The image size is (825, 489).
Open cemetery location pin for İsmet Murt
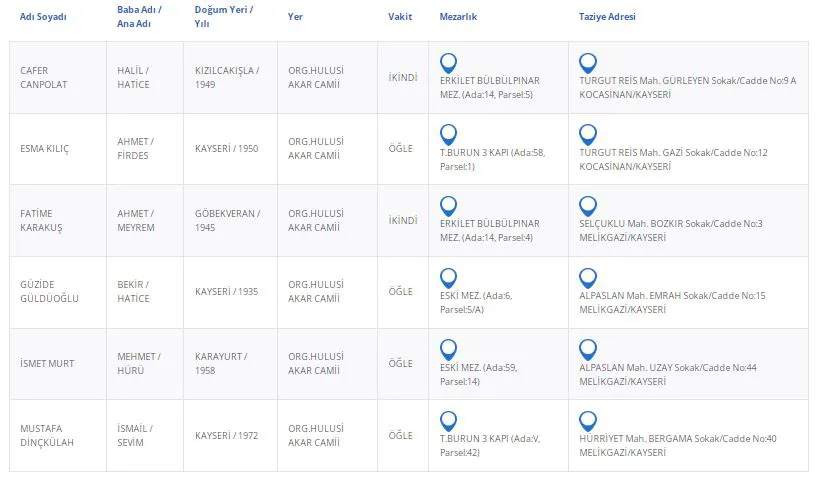pos(449,349)
